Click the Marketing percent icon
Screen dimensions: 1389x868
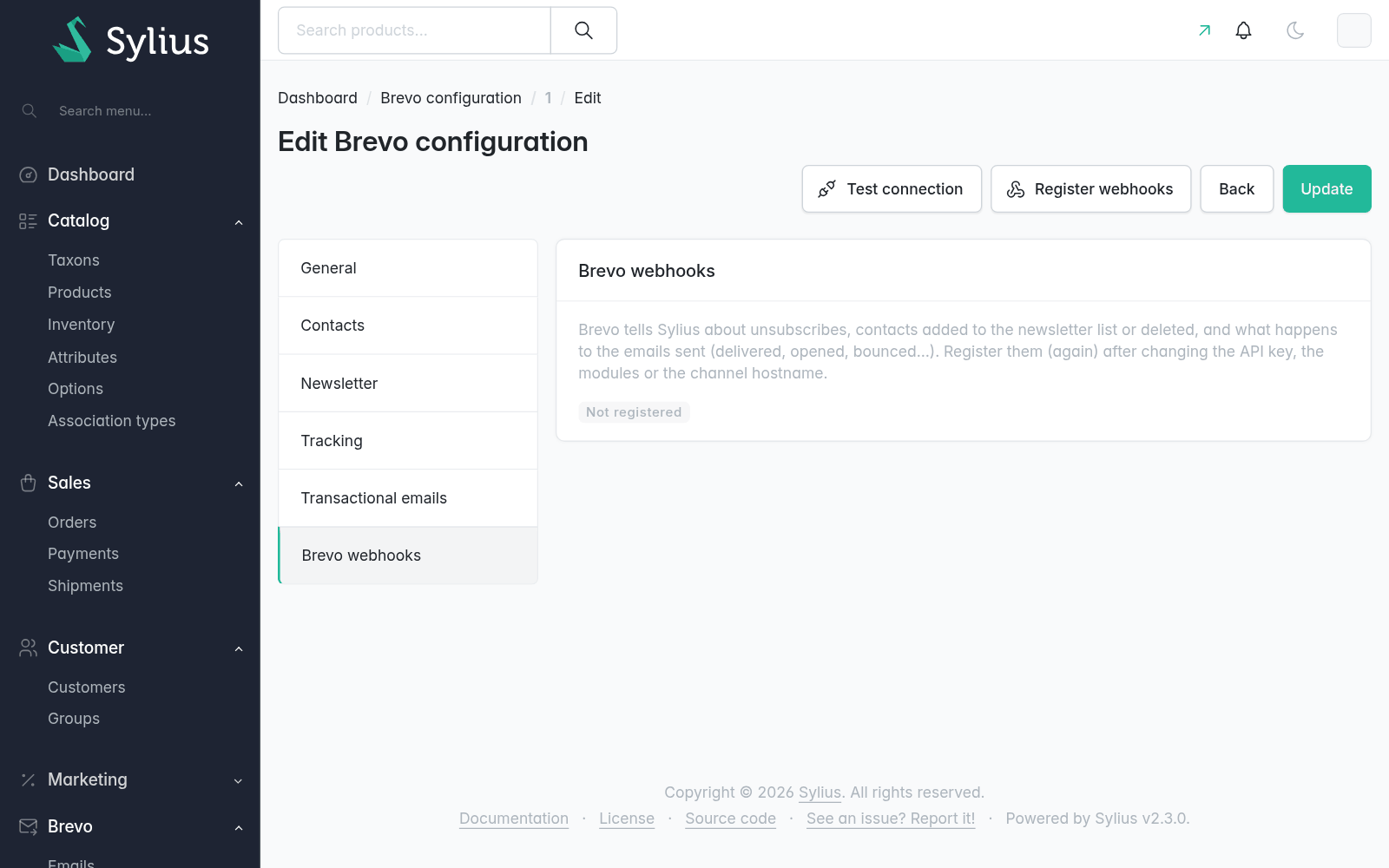(x=29, y=779)
